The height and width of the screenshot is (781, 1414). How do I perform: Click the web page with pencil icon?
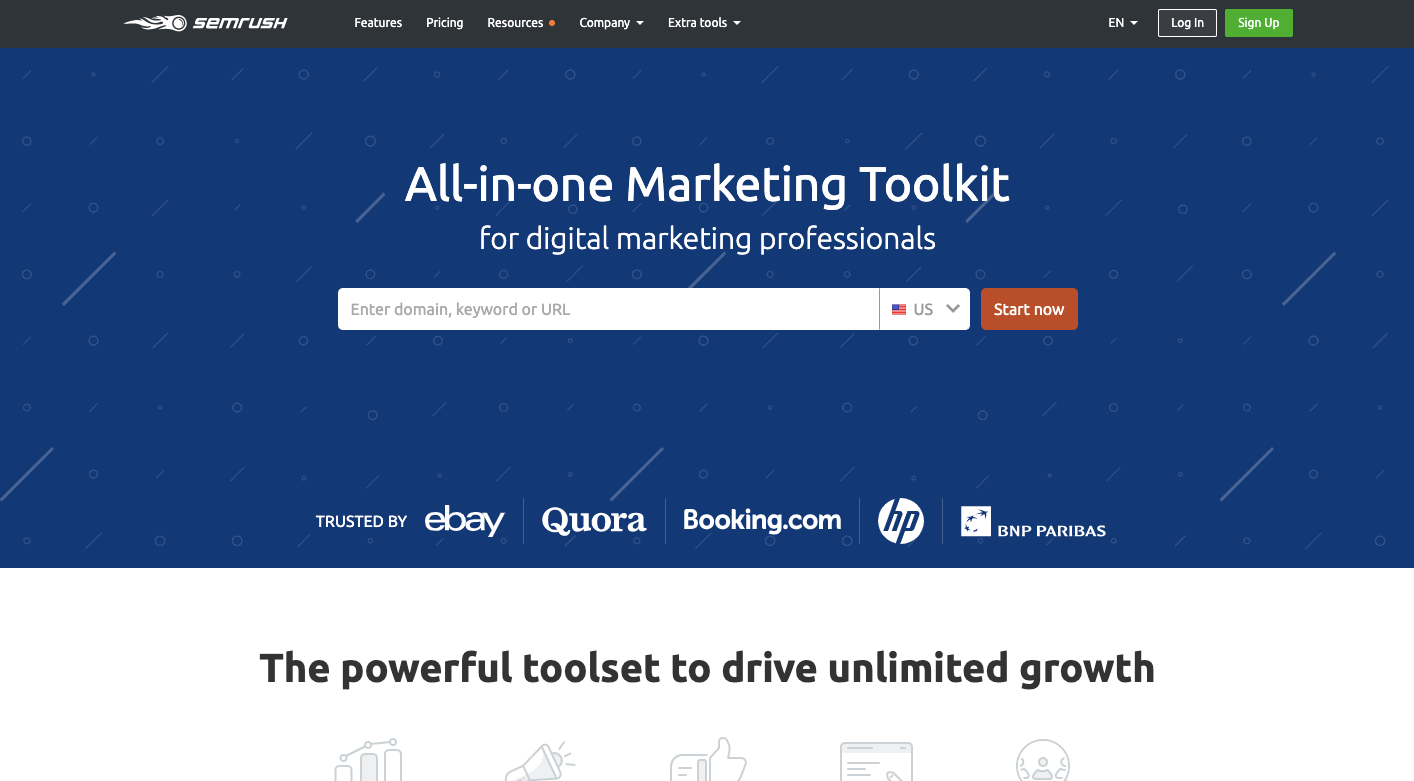pyautogui.click(x=877, y=761)
